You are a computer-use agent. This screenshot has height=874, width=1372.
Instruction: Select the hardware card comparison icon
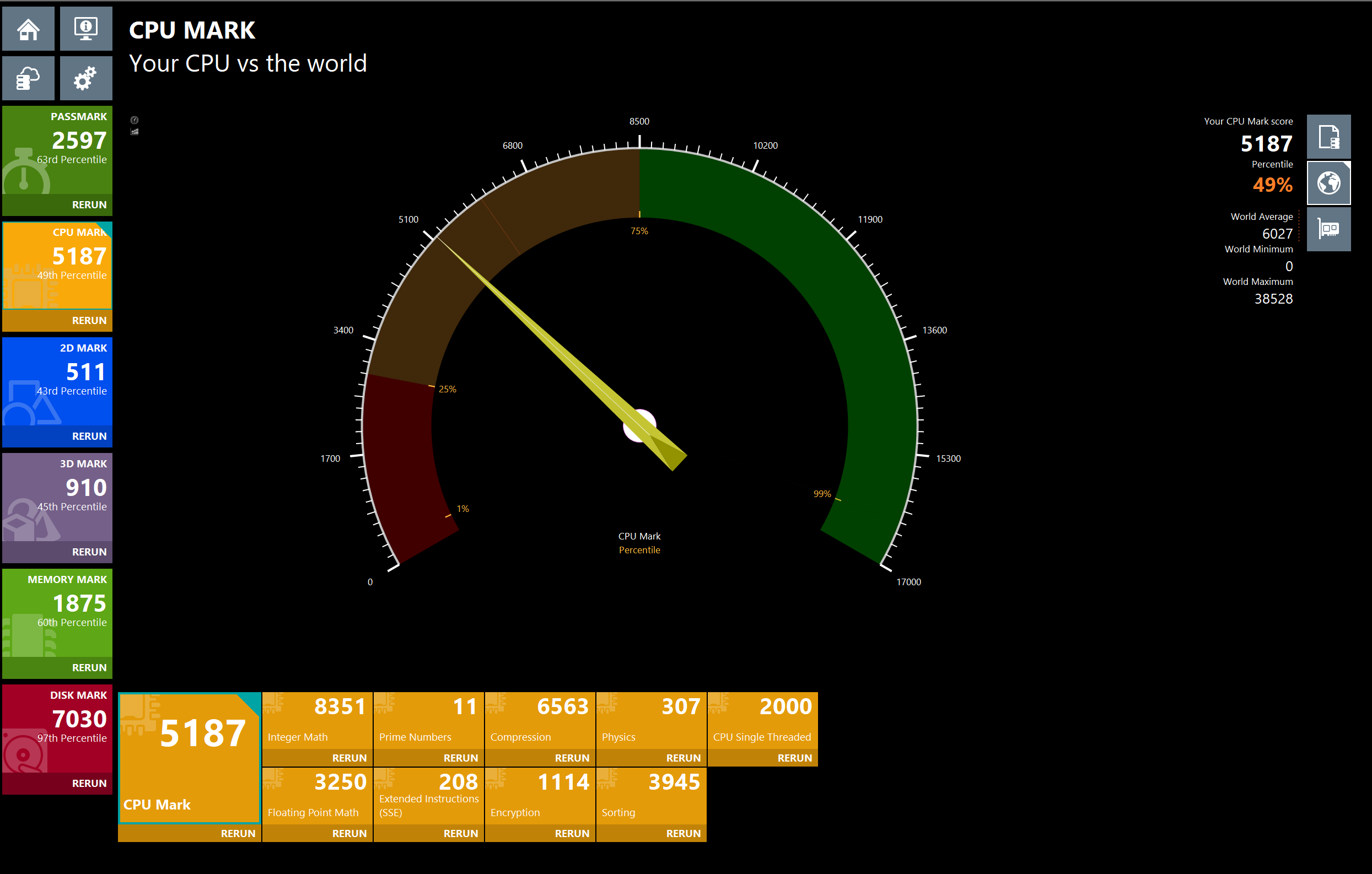pos(1328,229)
